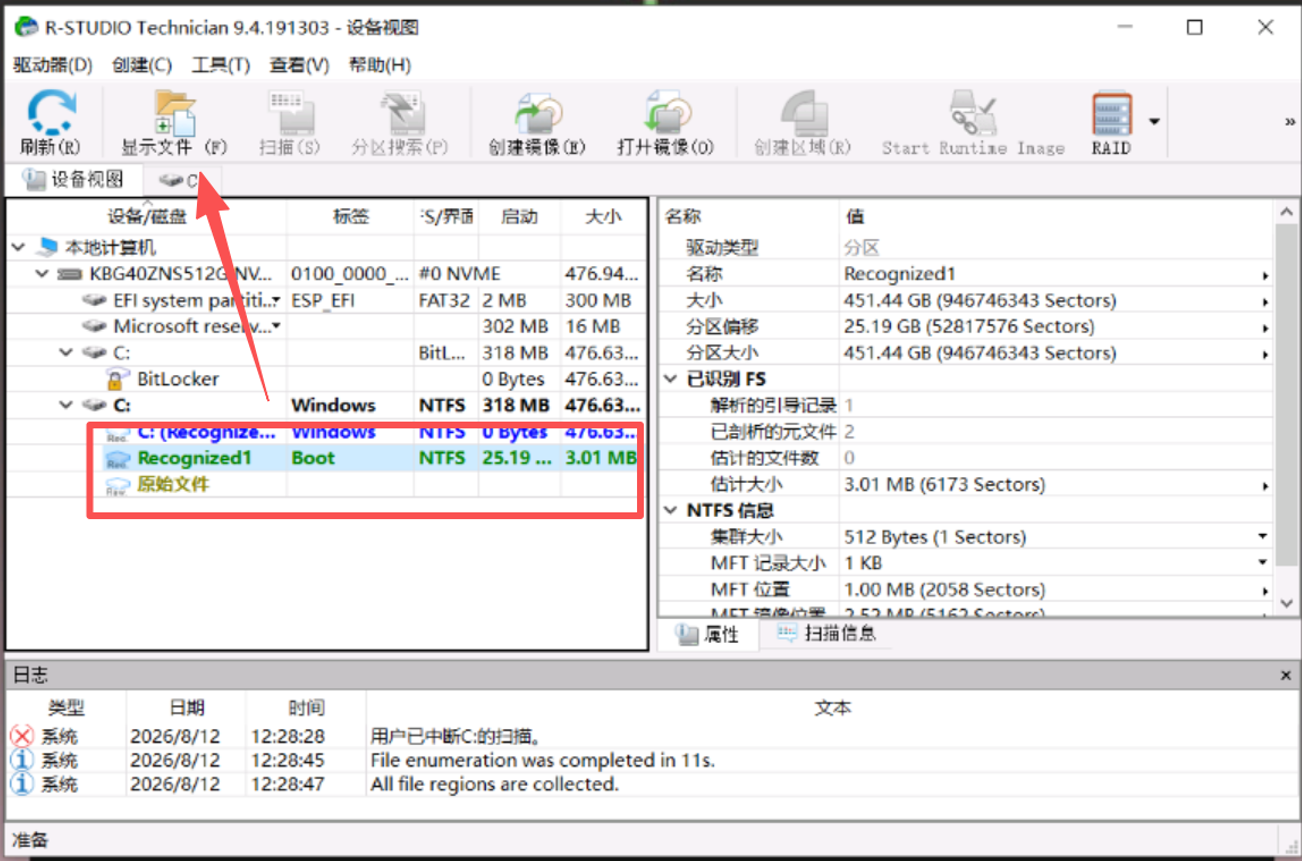The height and width of the screenshot is (861, 1302).
Task: Click the 创建镜像 create image icon
Action: tap(537, 112)
